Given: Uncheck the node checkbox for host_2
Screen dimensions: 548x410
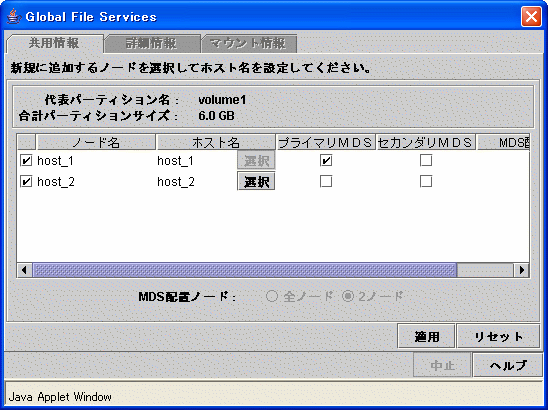Looking at the screenshot, I should click(x=26, y=181).
